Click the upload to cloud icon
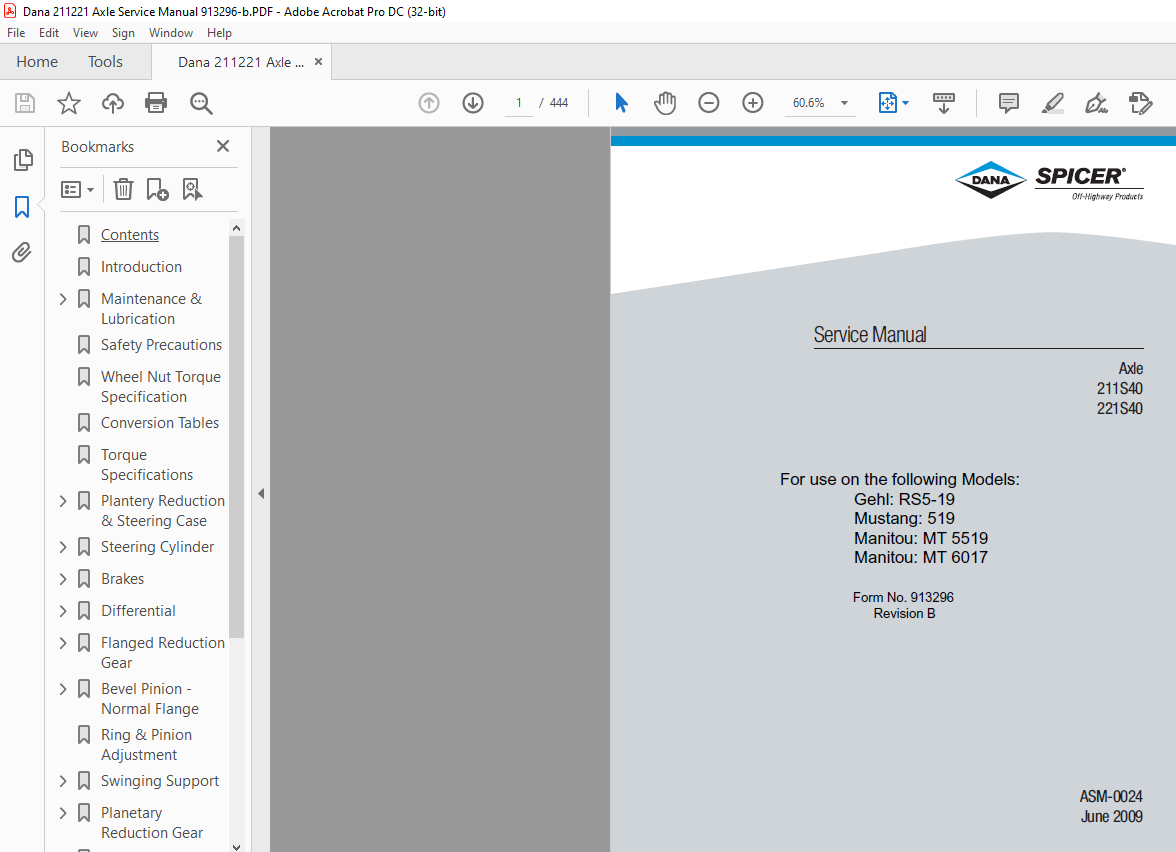 coord(112,103)
